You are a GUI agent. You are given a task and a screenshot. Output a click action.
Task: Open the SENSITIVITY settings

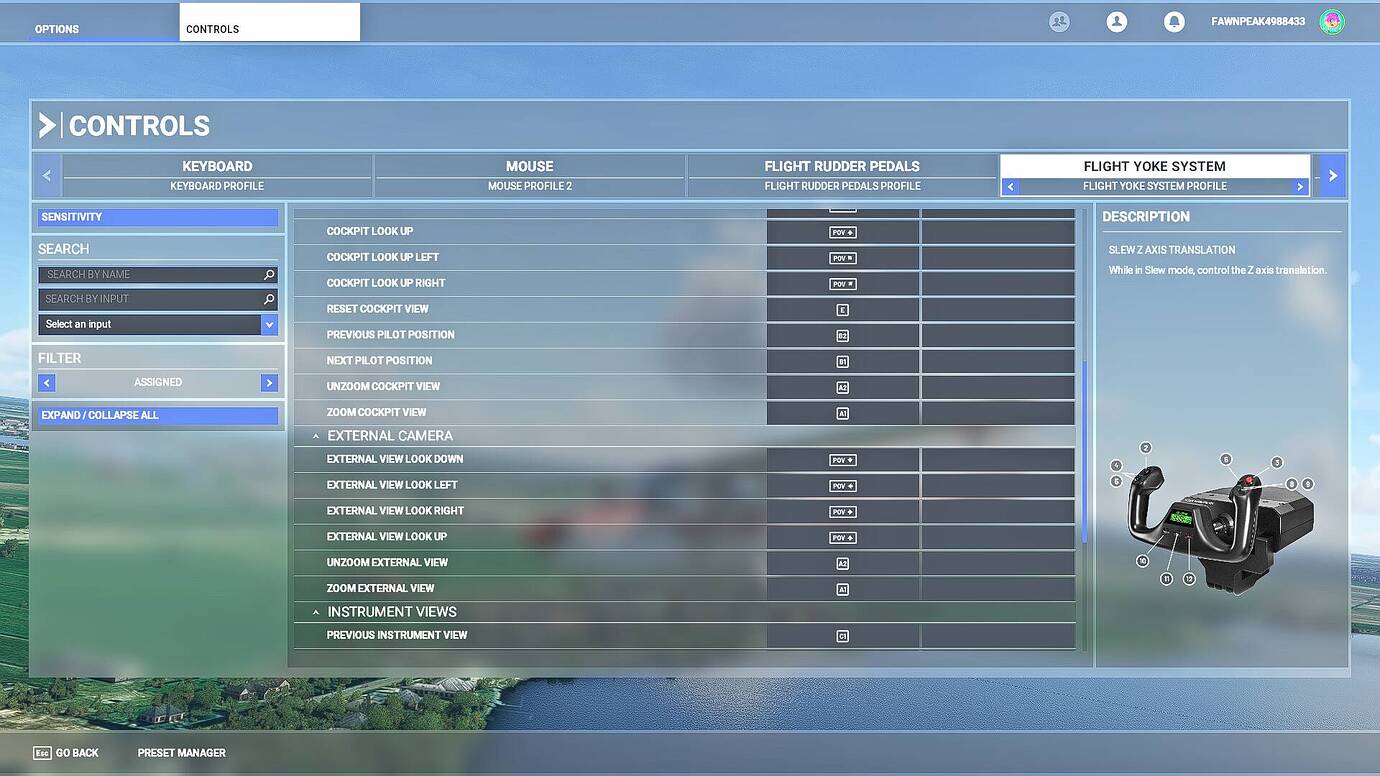pos(157,216)
